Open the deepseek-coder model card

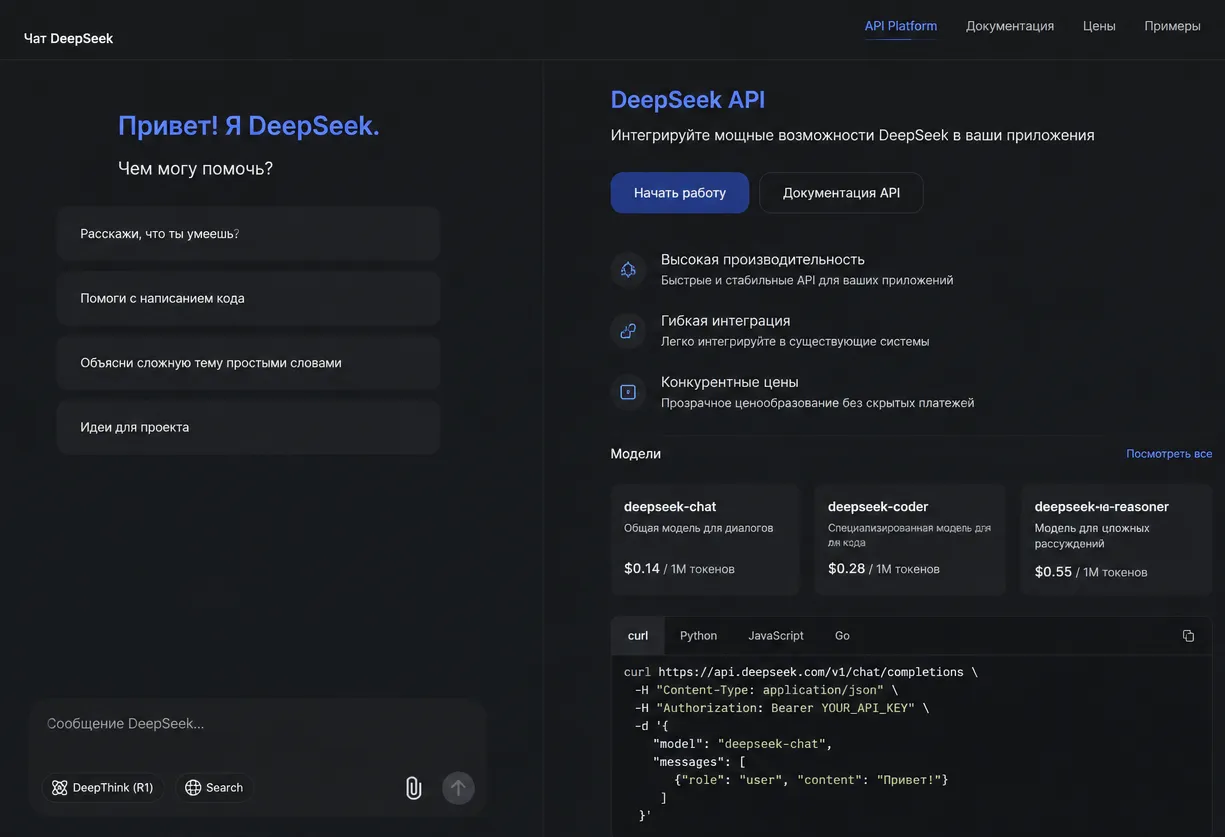[909, 540]
